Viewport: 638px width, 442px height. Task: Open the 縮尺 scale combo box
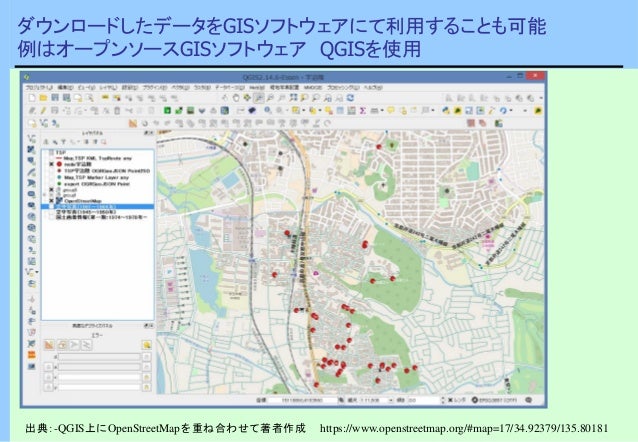pyautogui.click(x=376, y=400)
